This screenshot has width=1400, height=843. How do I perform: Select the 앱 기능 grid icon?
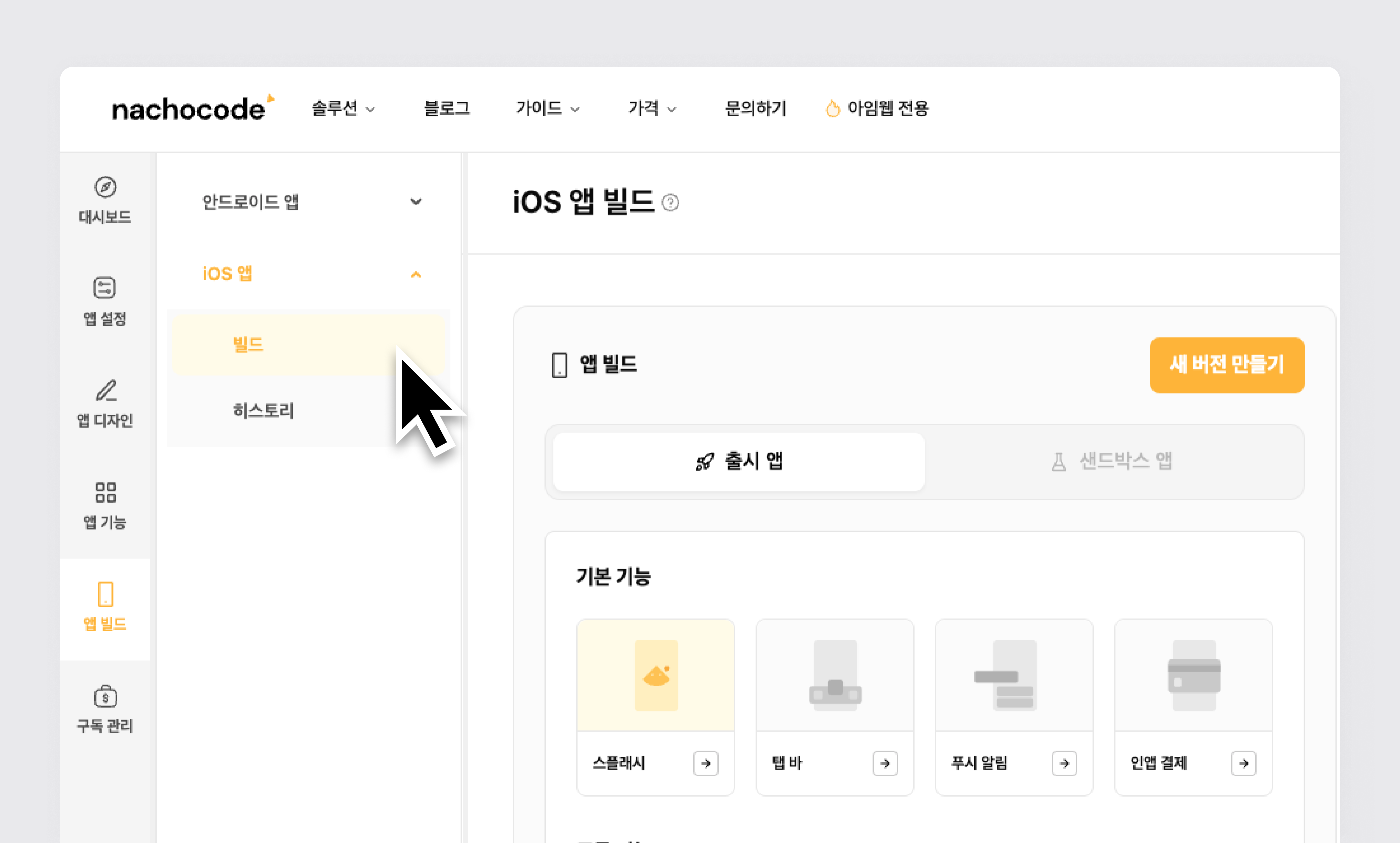(x=106, y=493)
